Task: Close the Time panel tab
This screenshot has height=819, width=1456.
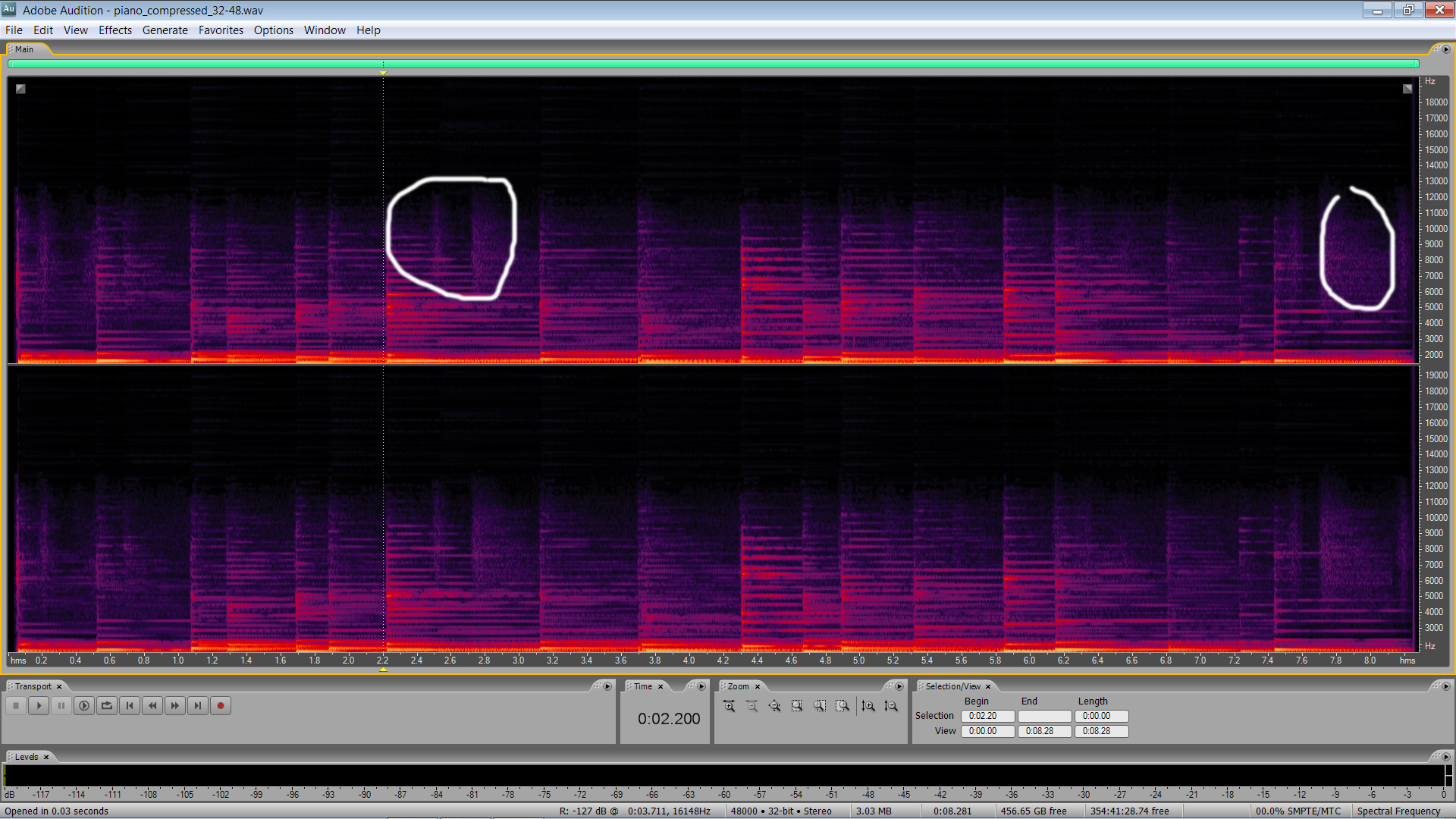Action: 661,687
